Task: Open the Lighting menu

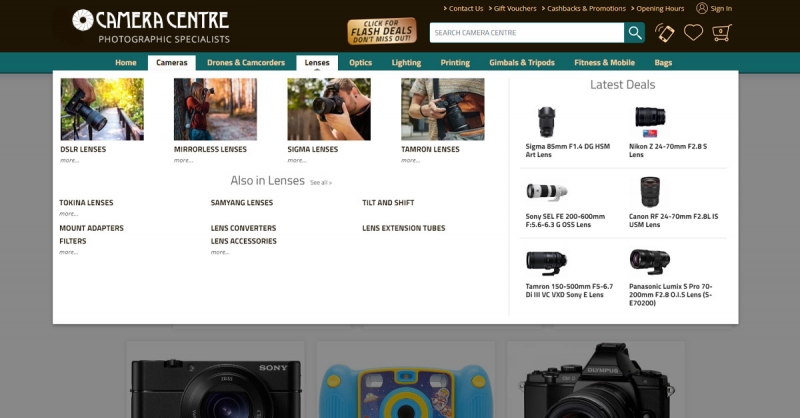Action: [406, 62]
